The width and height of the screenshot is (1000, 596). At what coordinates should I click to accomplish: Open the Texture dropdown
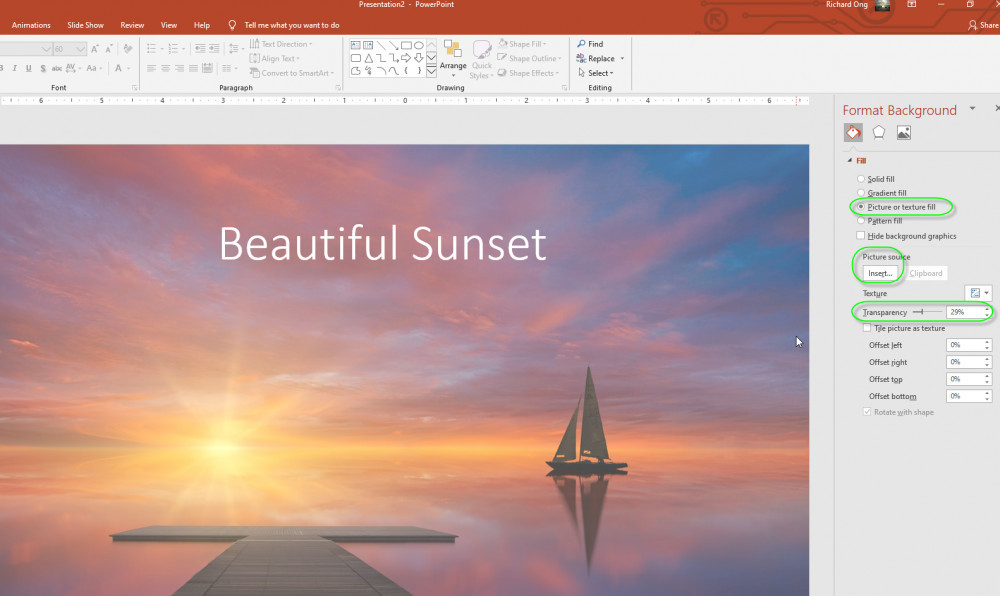[x=979, y=293]
